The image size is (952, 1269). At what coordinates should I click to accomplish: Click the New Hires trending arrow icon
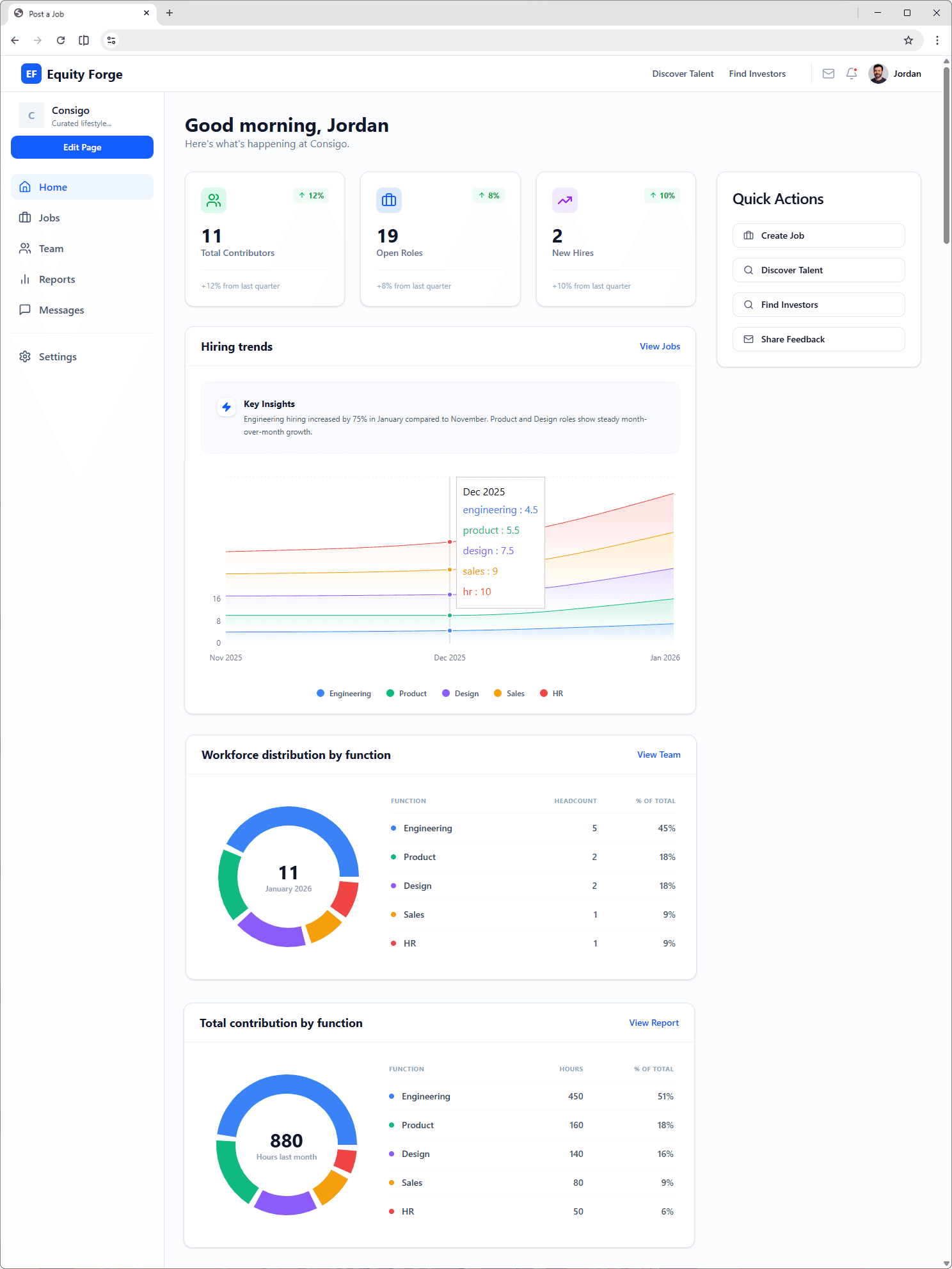click(565, 200)
